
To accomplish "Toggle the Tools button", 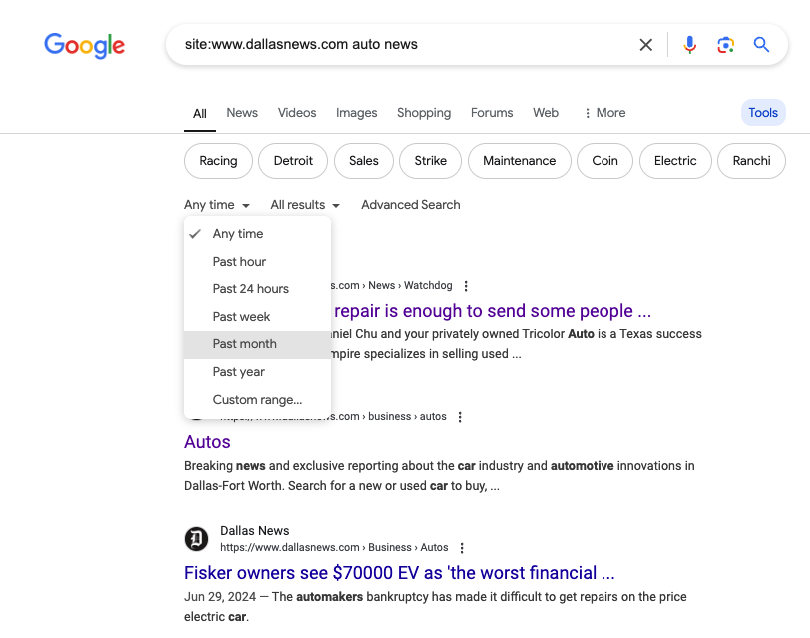I will point(763,113).
